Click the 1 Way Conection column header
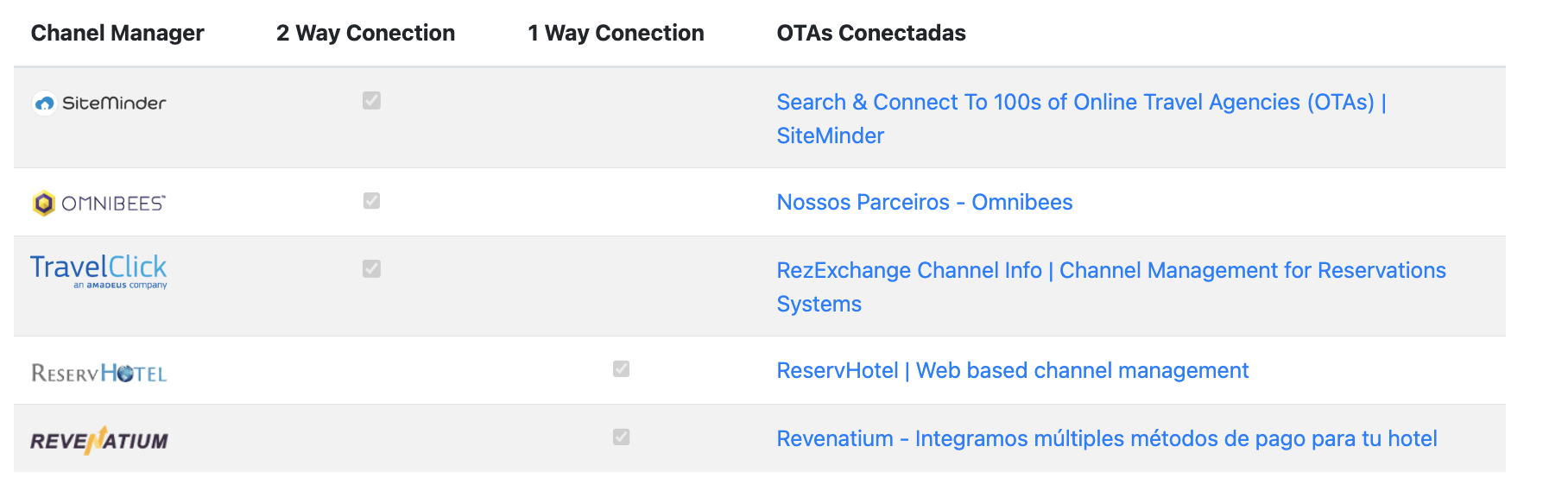The width and height of the screenshot is (1568, 497). click(x=616, y=33)
